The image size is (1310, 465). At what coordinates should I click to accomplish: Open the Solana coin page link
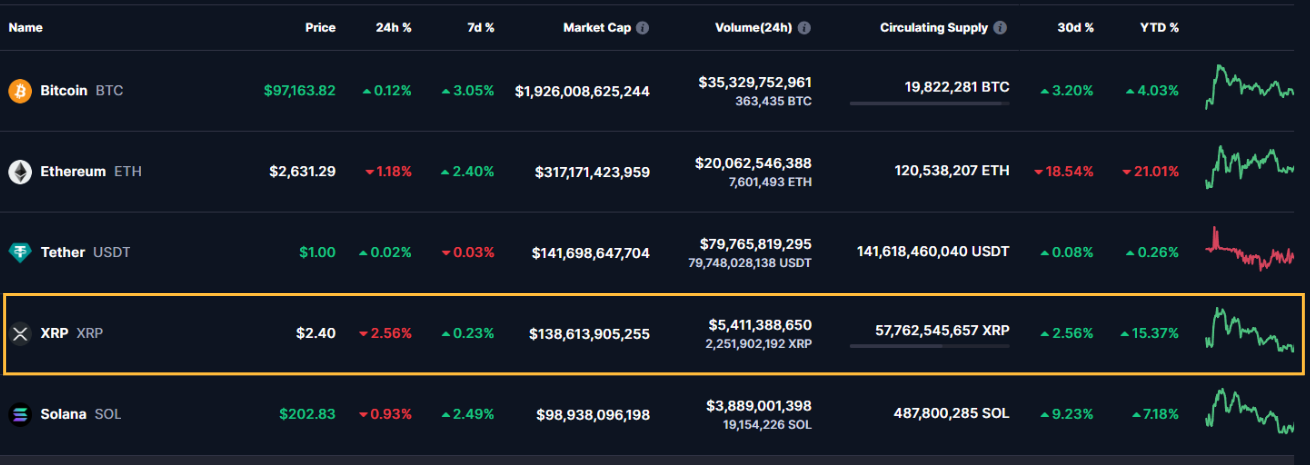81,414
